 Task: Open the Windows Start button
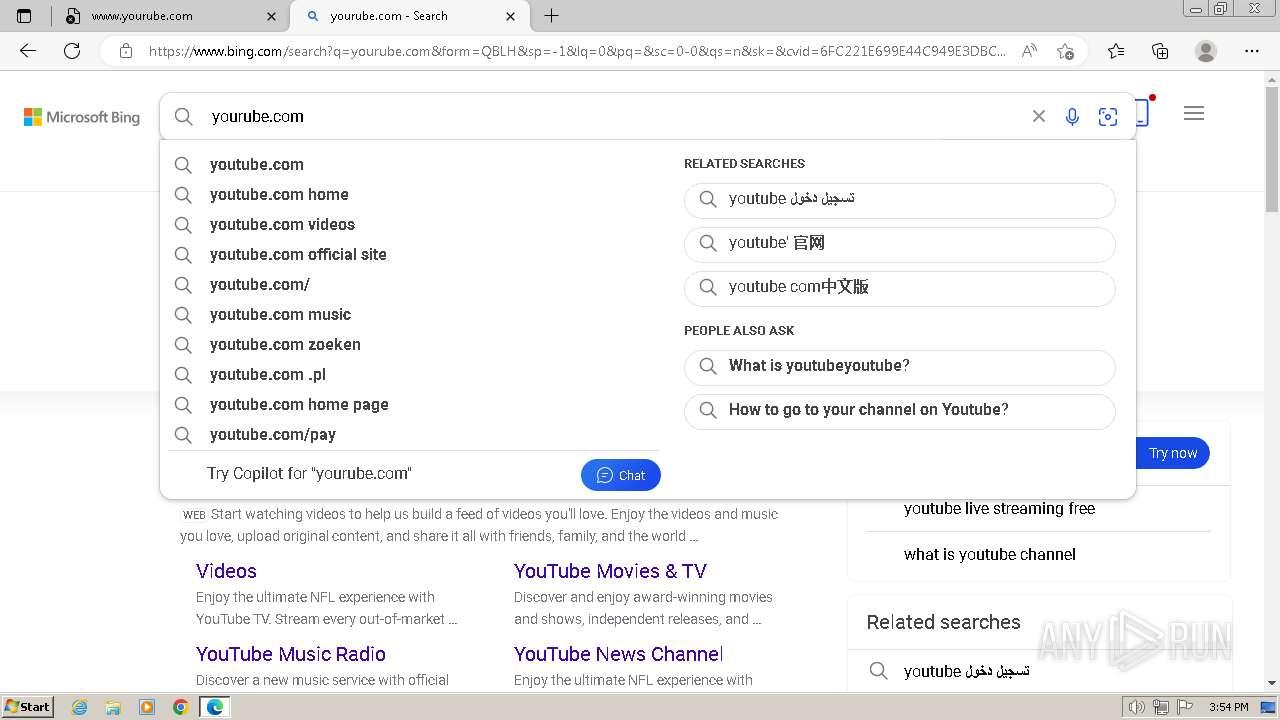[27, 706]
